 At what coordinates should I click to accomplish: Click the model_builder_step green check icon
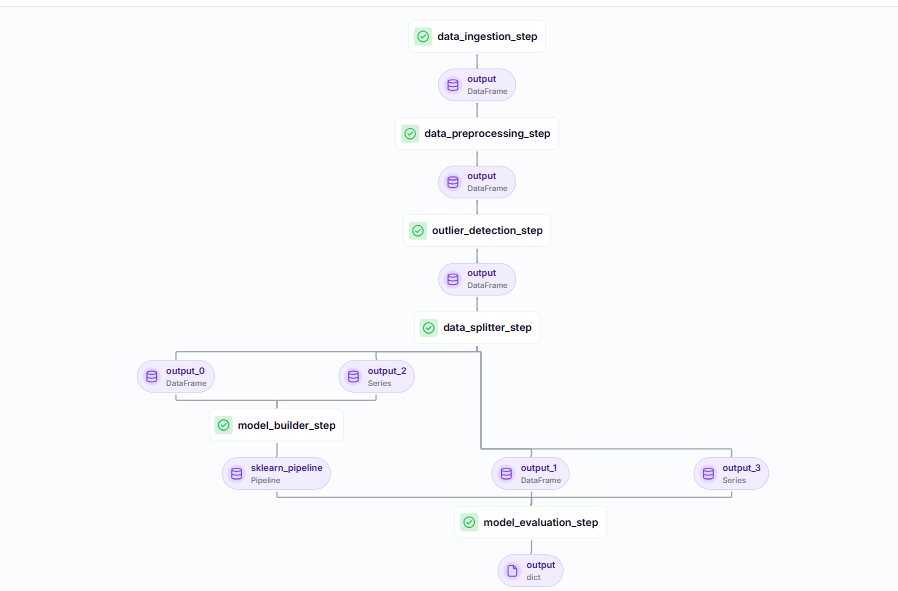[223, 426]
